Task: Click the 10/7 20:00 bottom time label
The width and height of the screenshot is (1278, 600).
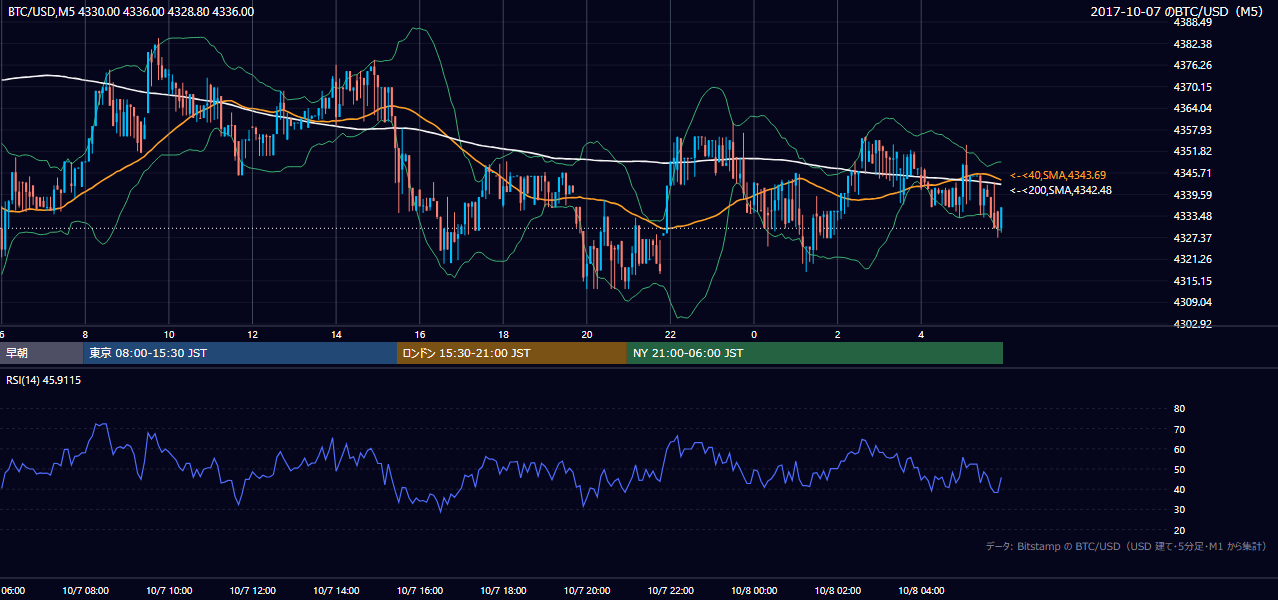Action: tap(587, 591)
